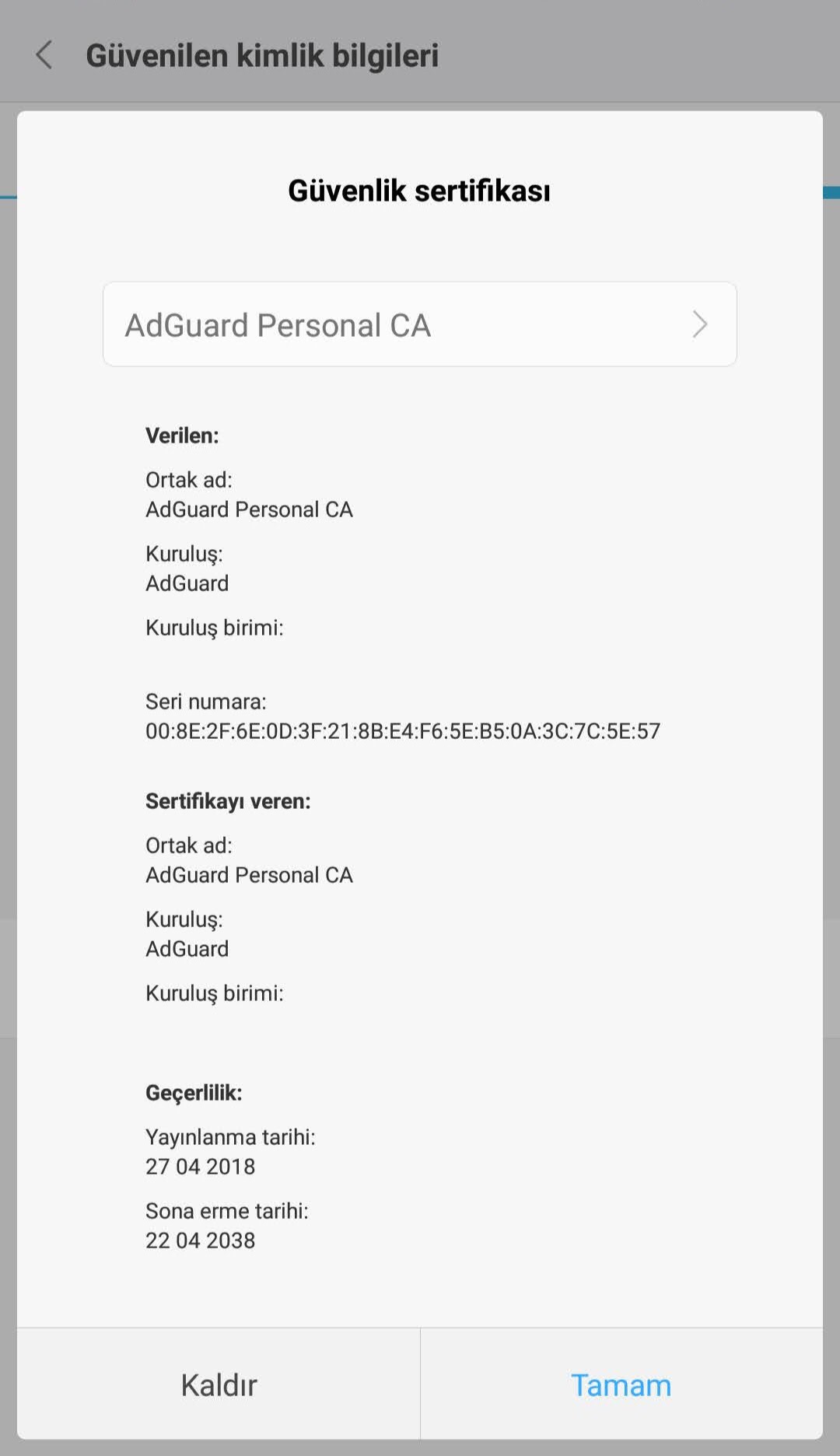Image resolution: width=840 pixels, height=1456 pixels.
Task: Click the Sertifikayı veren section heading
Action: tap(228, 801)
